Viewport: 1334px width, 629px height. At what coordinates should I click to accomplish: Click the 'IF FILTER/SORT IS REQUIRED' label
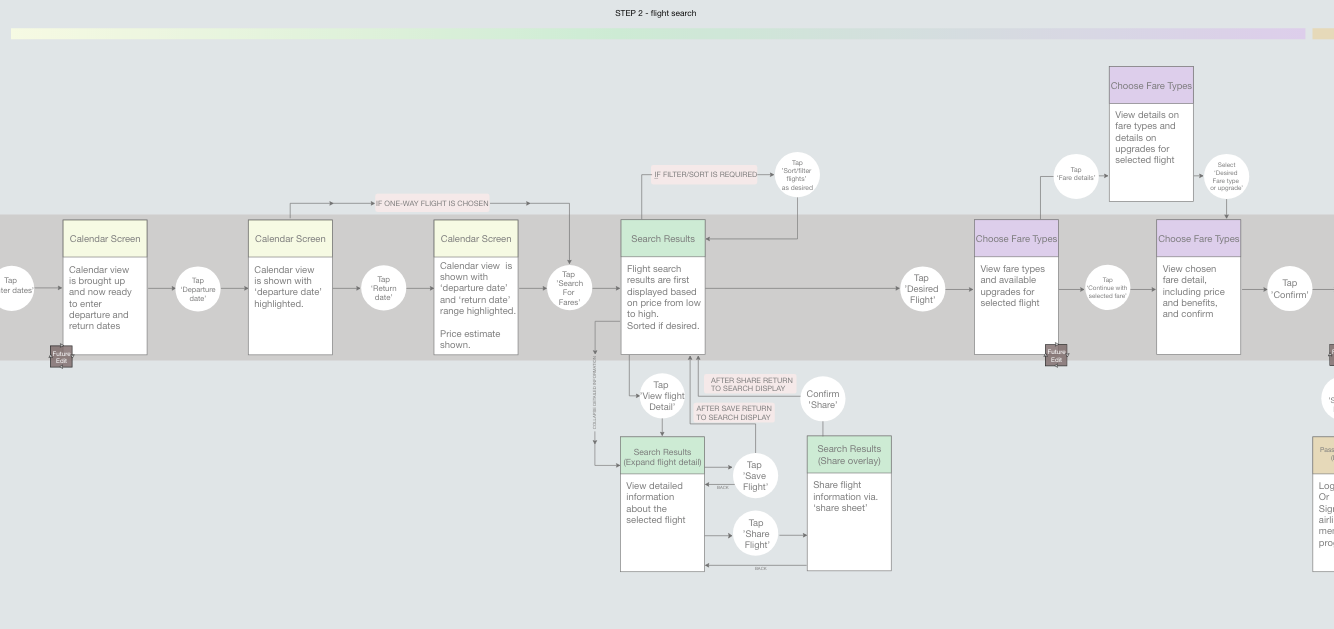click(x=706, y=174)
